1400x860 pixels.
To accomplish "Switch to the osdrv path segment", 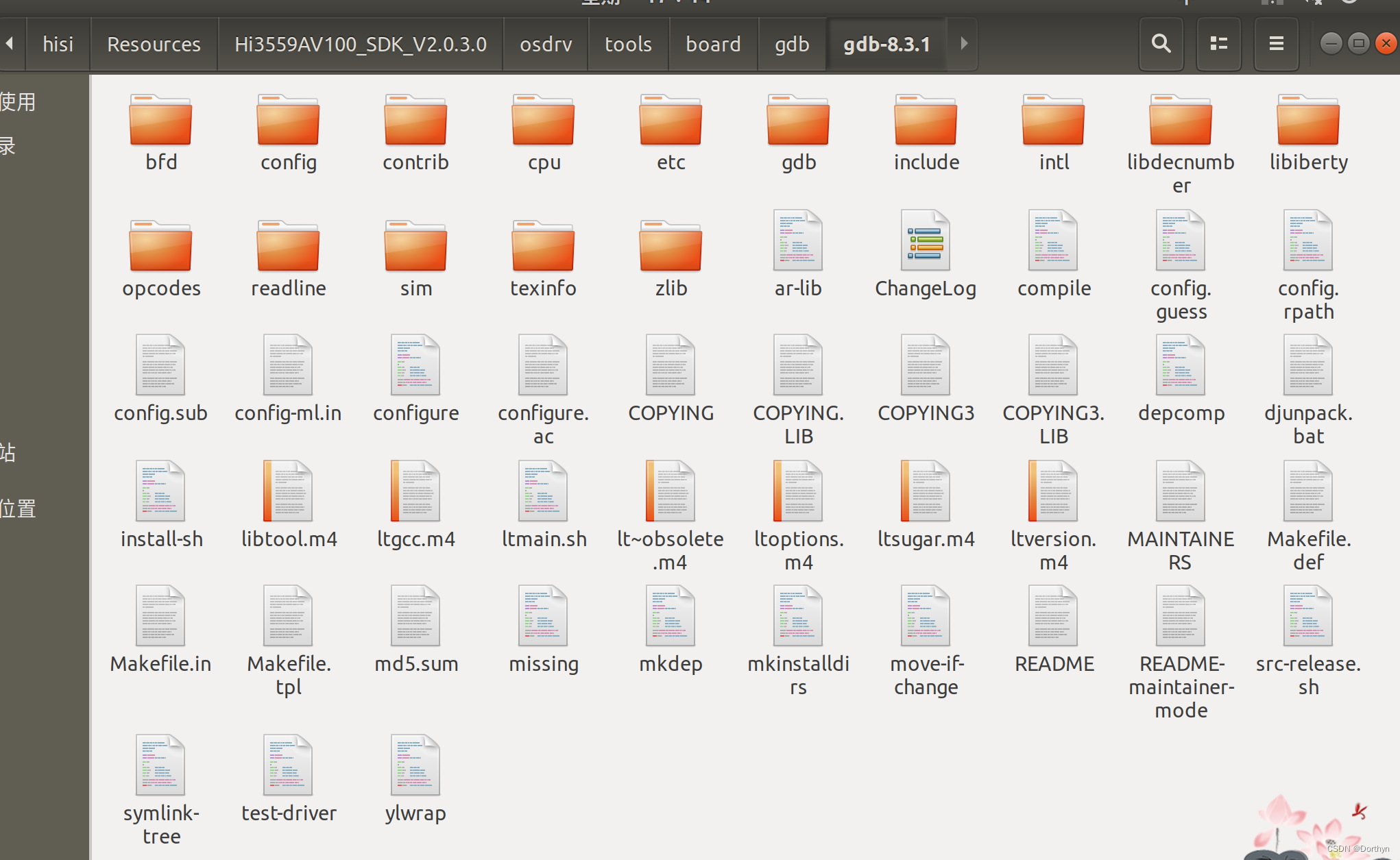I will point(545,44).
